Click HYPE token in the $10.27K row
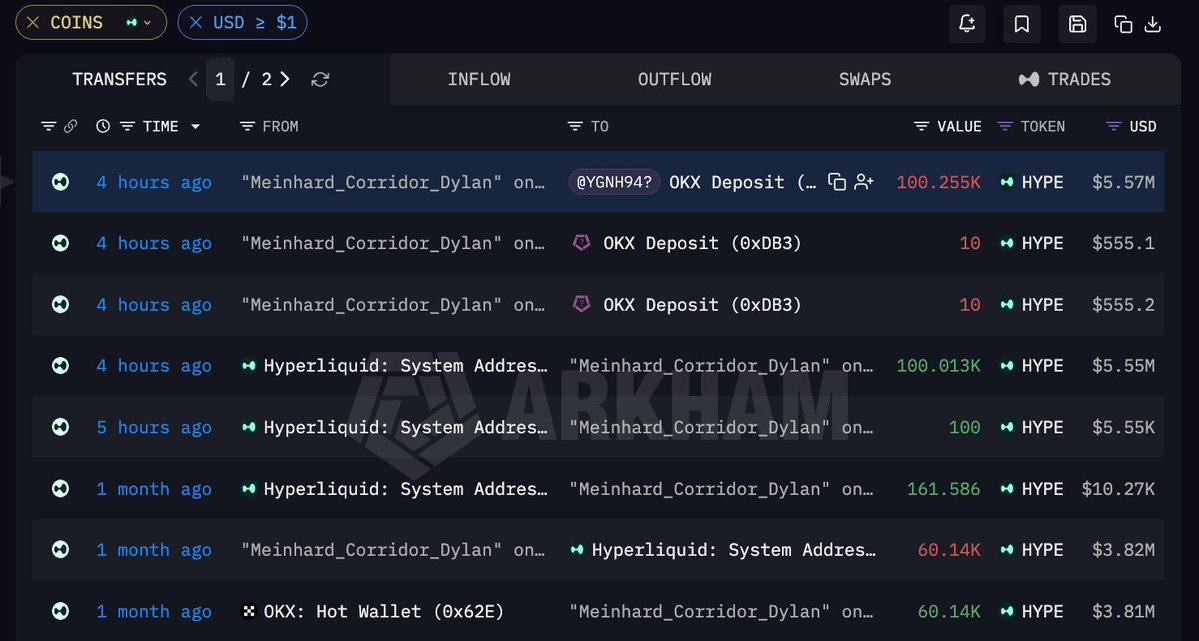1199x641 pixels. [1042, 489]
